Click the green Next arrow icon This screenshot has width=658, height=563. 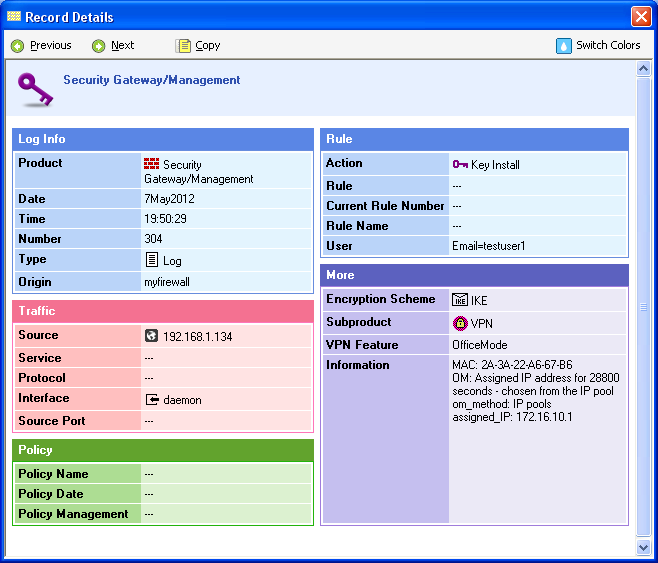coord(98,46)
